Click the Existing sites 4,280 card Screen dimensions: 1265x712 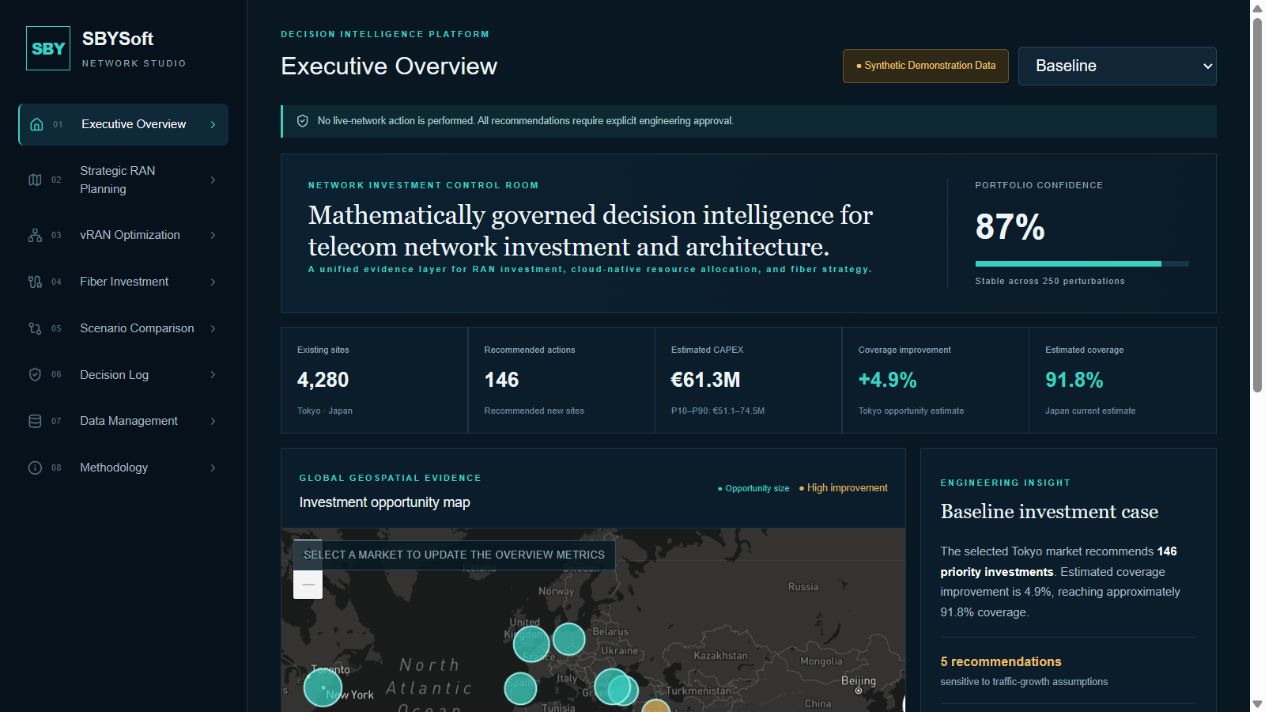click(374, 380)
